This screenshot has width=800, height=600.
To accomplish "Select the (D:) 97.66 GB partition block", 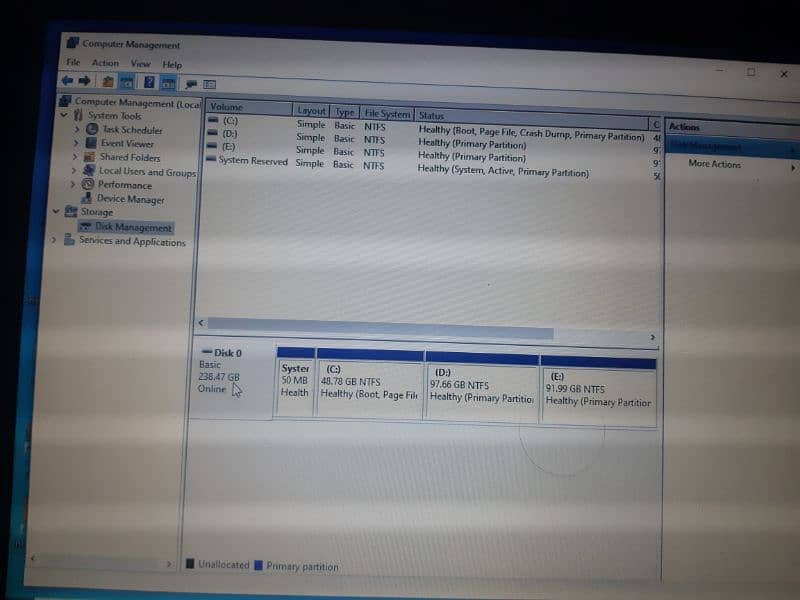I will (x=482, y=390).
